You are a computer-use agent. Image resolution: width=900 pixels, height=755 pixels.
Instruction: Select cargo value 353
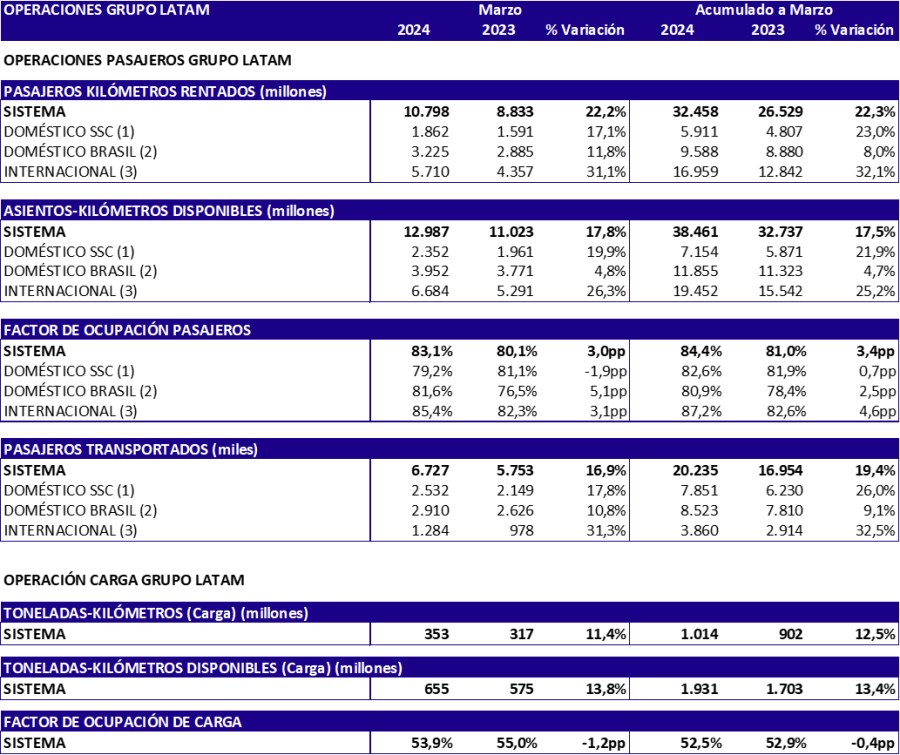pyautogui.click(x=437, y=634)
